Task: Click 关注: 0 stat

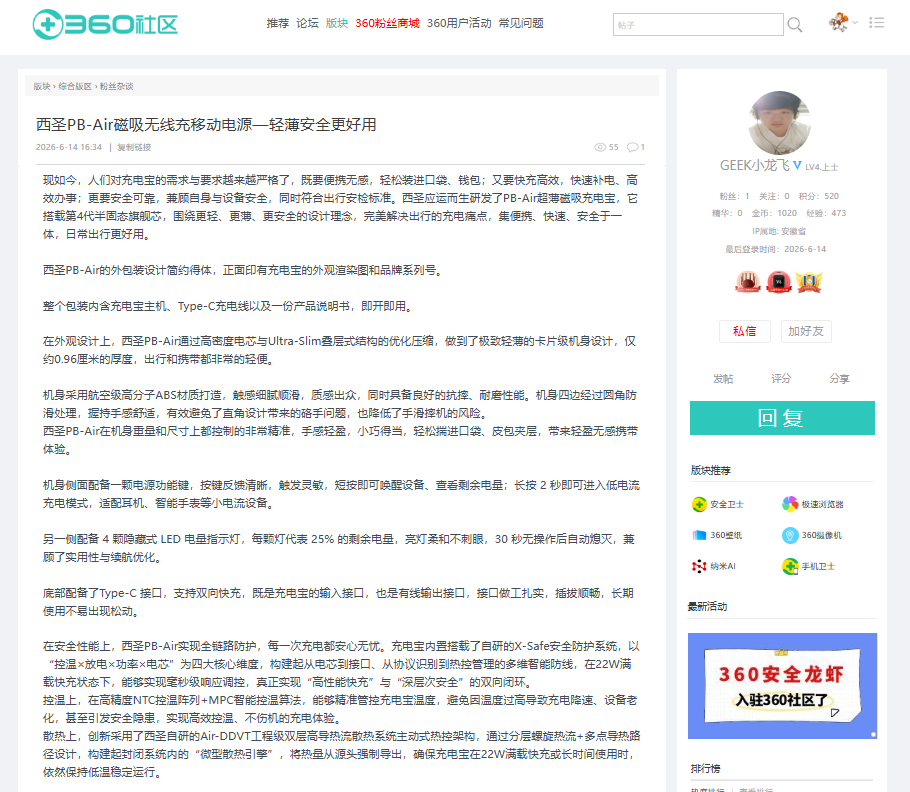Action: 774,196
